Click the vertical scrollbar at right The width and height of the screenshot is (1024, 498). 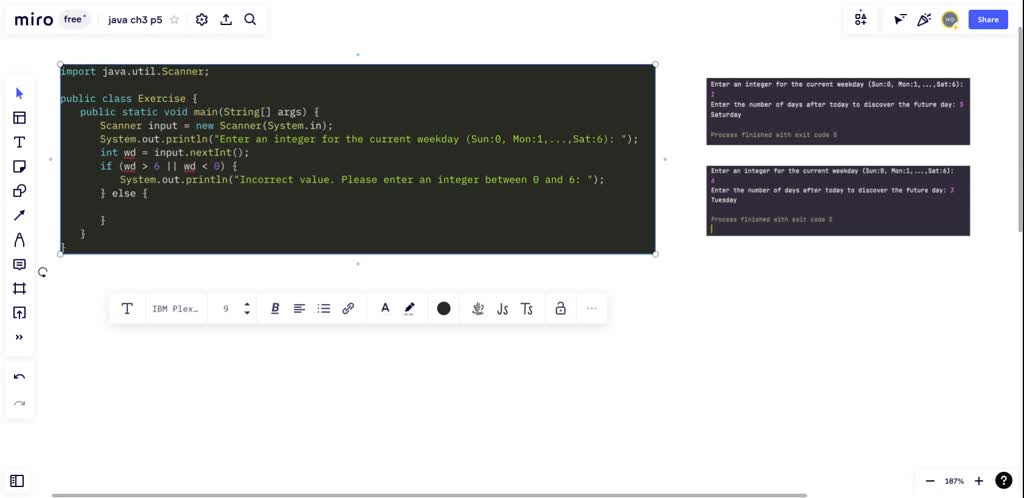1021,131
